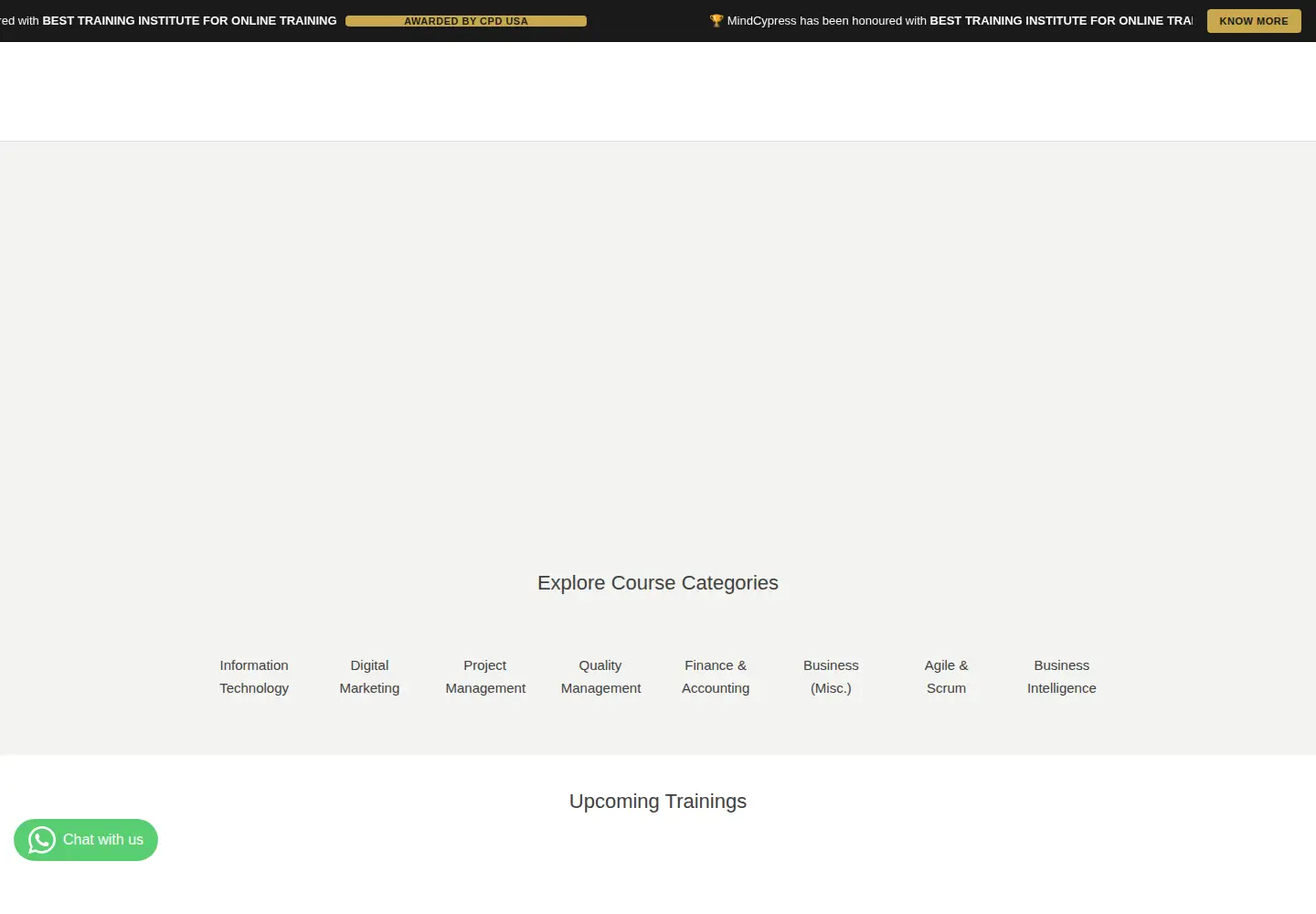Open Business Intelligence category
Screen dimensions: 1316x914
tap(1061, 676)
